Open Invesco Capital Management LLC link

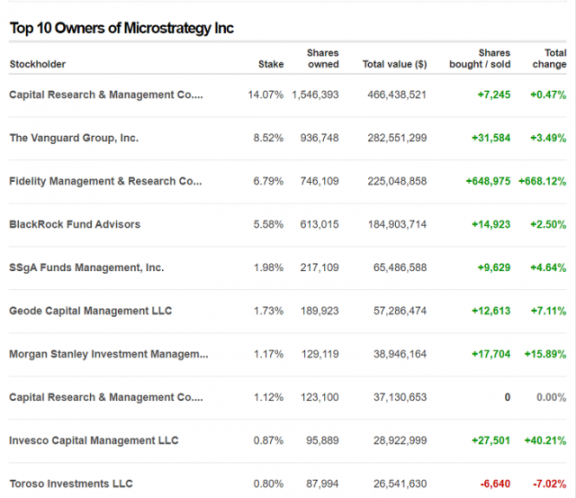[94, 440]
